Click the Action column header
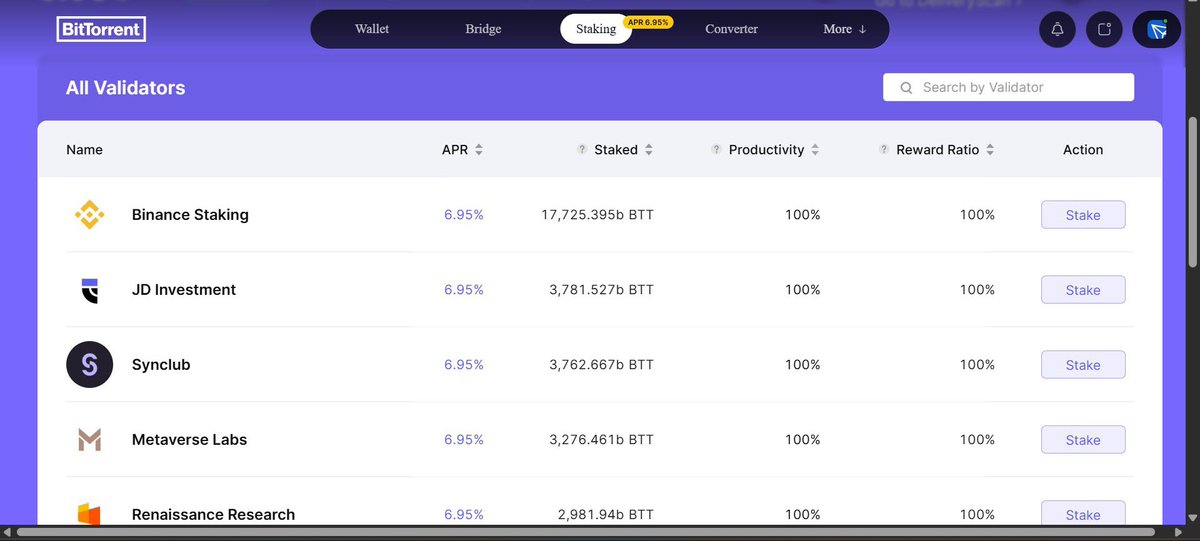1200x541 pixels. [x=1083, y=150]
